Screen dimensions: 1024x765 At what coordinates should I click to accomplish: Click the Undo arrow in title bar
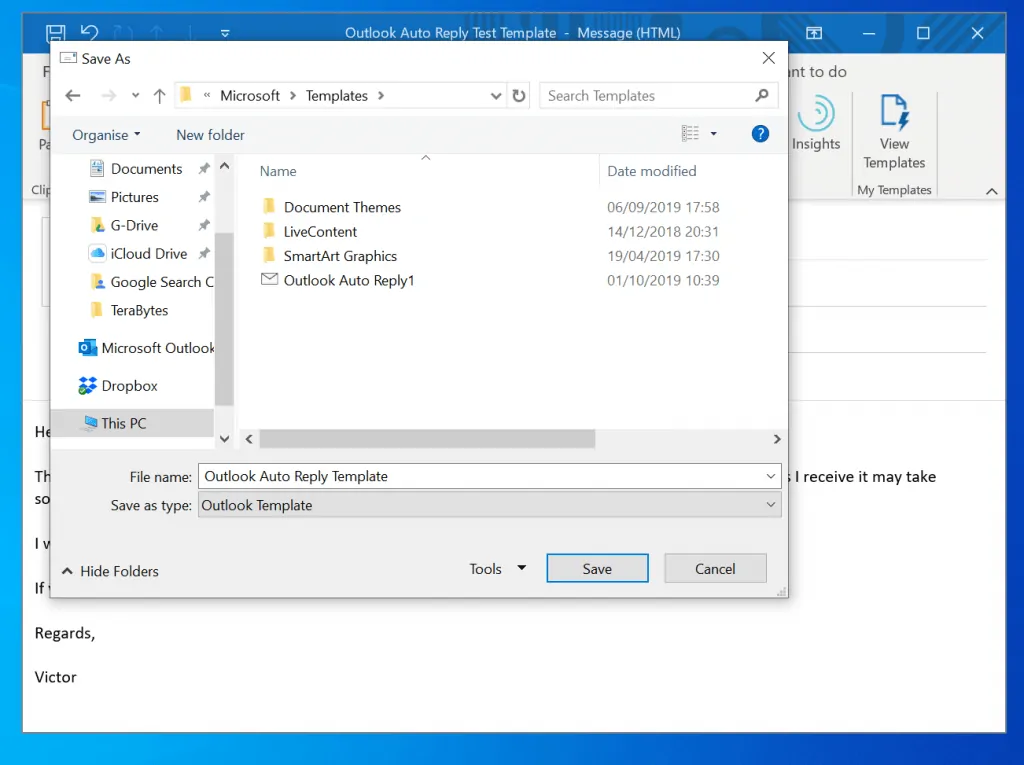pos(88,33)
